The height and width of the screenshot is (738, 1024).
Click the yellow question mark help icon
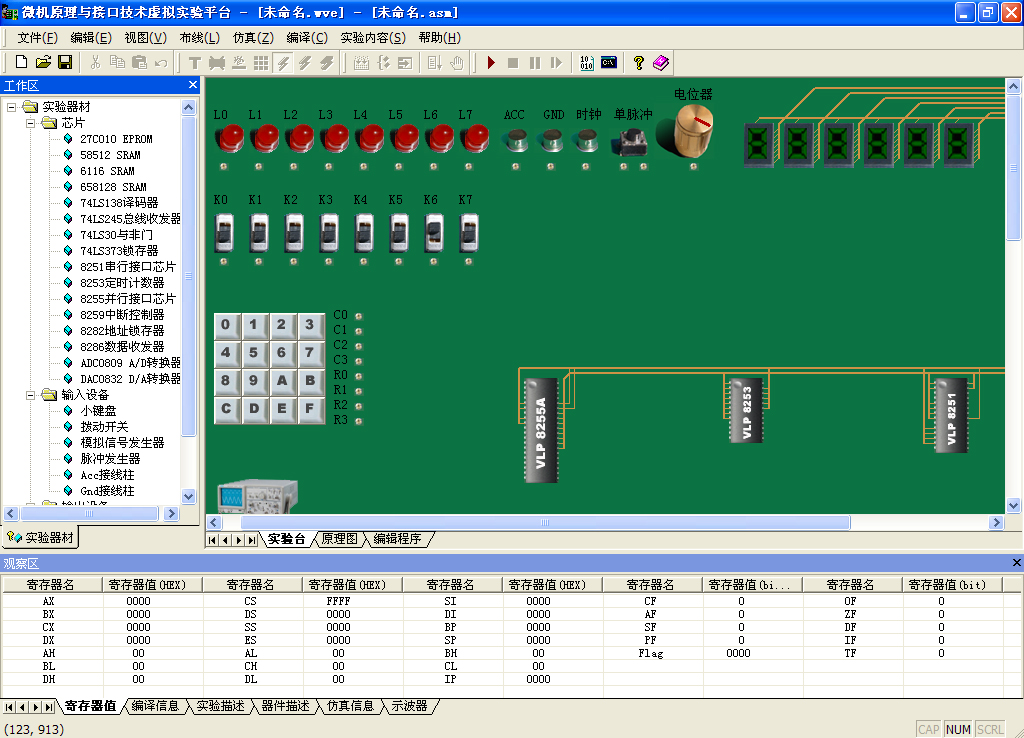(639, 63)
